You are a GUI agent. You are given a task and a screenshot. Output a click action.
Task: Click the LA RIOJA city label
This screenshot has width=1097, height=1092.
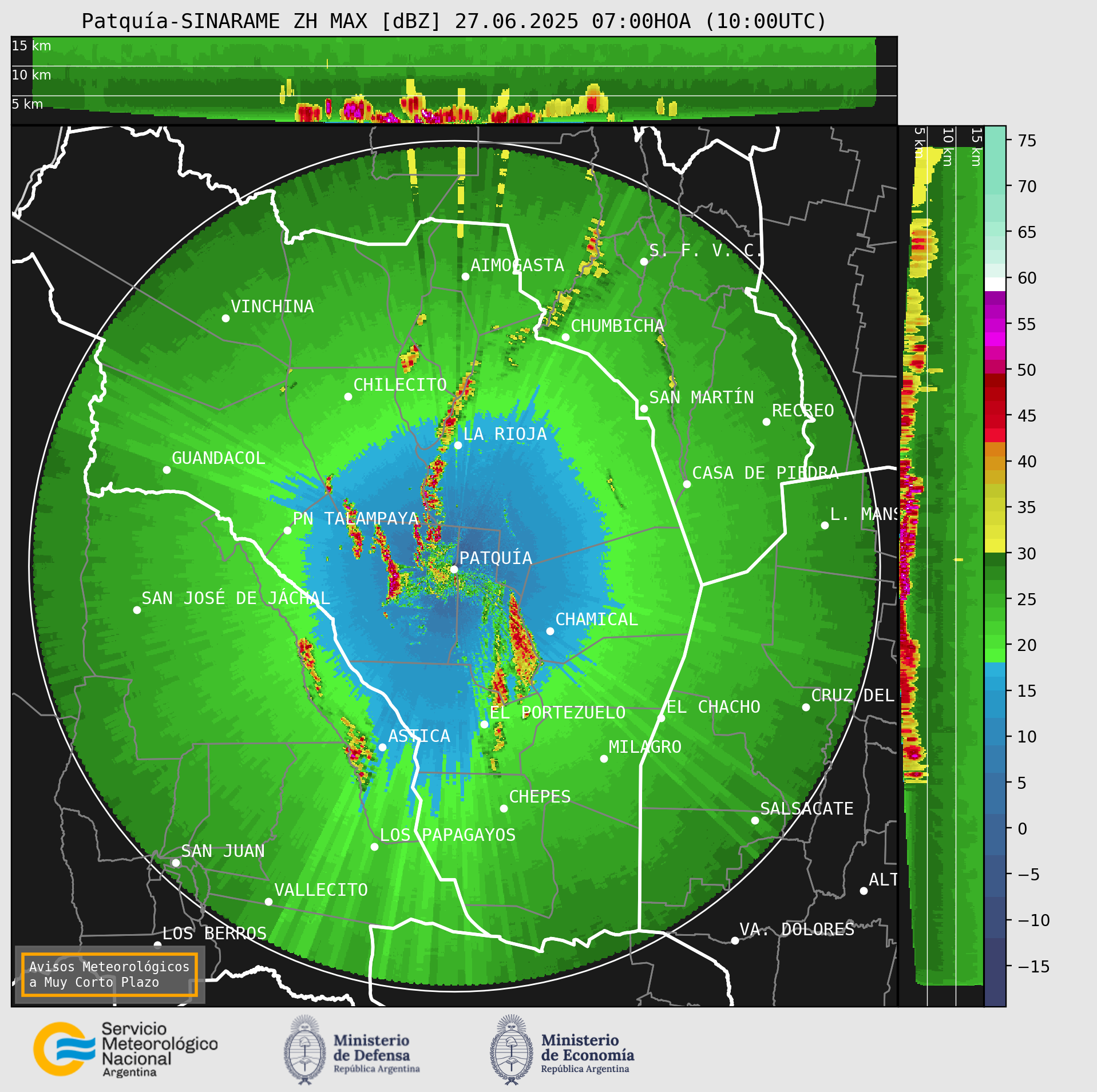505,434
